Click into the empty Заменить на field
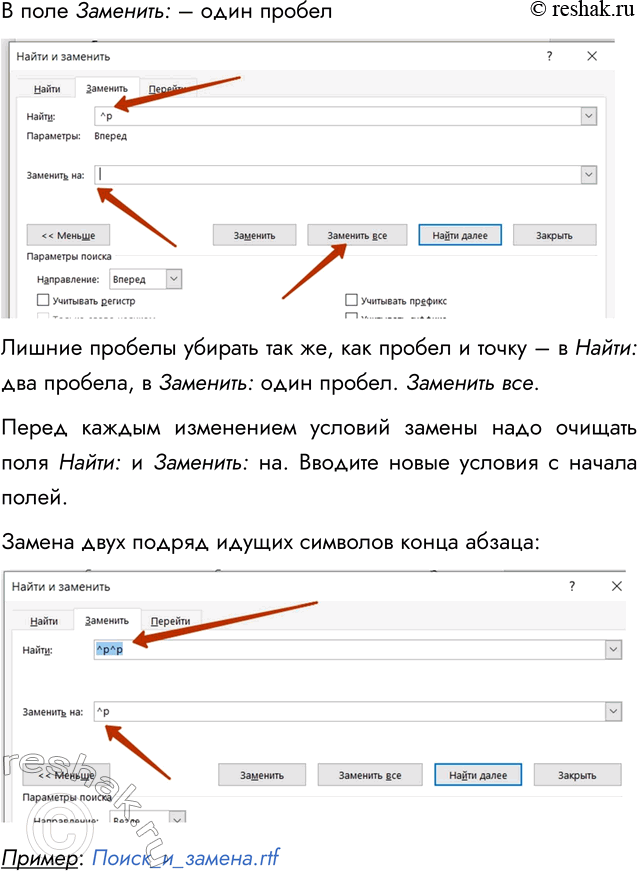This screenshot has width=637, height=871. [x=335, y=174]
